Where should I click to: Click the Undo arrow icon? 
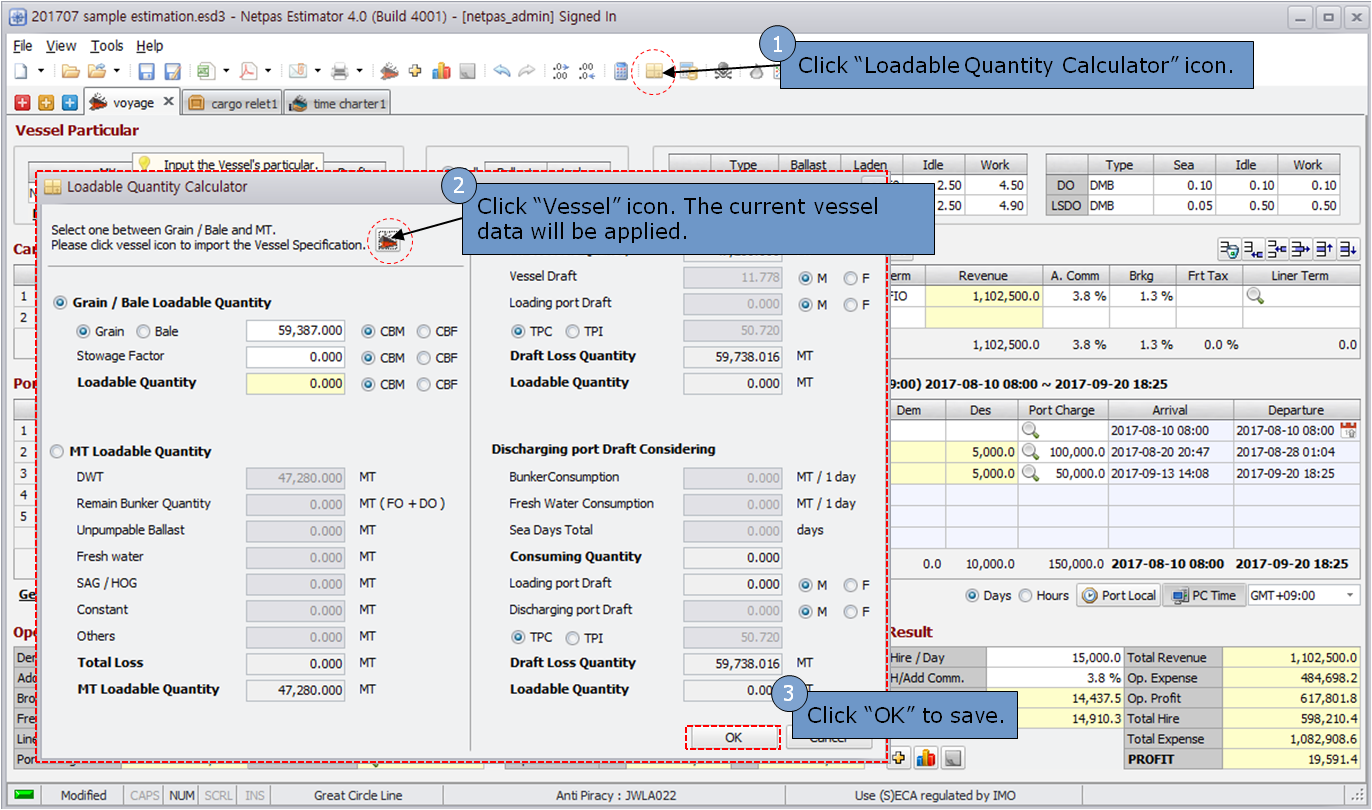click(x=502, y=72)
